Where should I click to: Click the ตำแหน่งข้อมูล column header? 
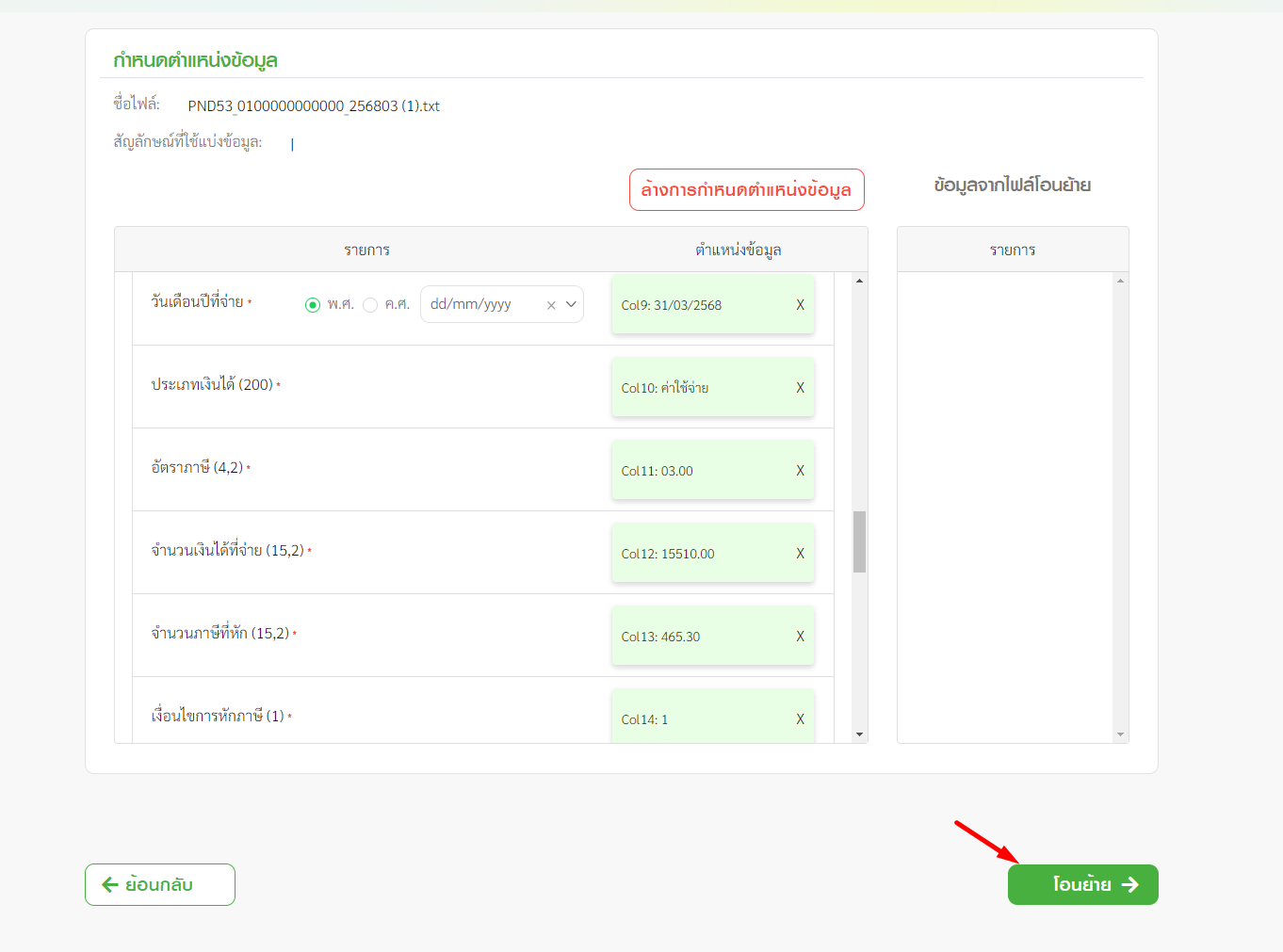click(x=738, y=250)
